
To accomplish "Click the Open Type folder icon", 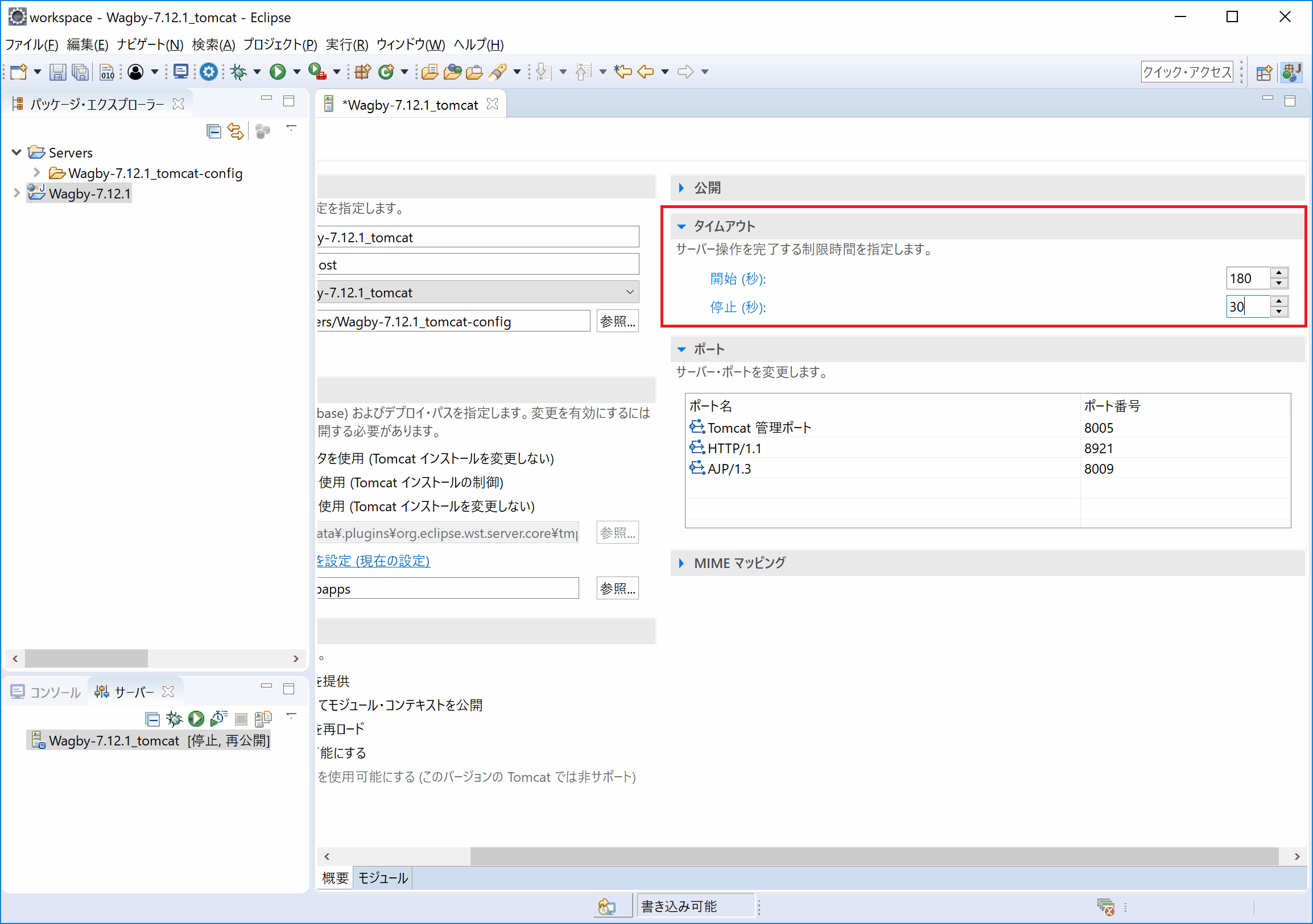I will 430,72.
